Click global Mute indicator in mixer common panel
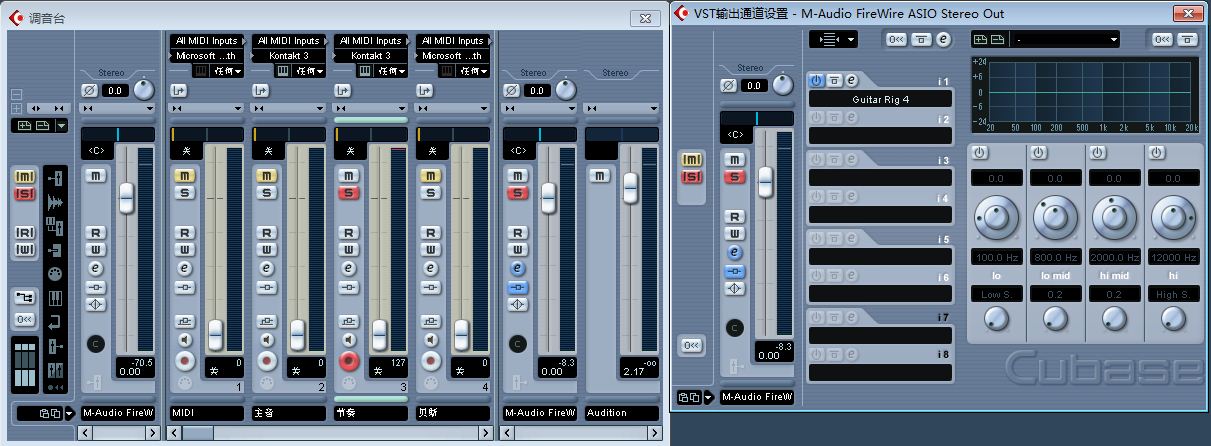The height and width of the screenshot is (446, 1211). click(26, 176)
